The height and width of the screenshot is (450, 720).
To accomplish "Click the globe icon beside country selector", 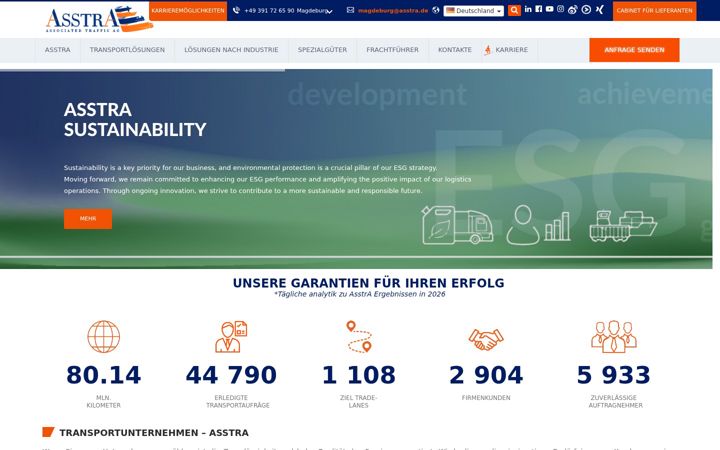I will coord(436,10).
